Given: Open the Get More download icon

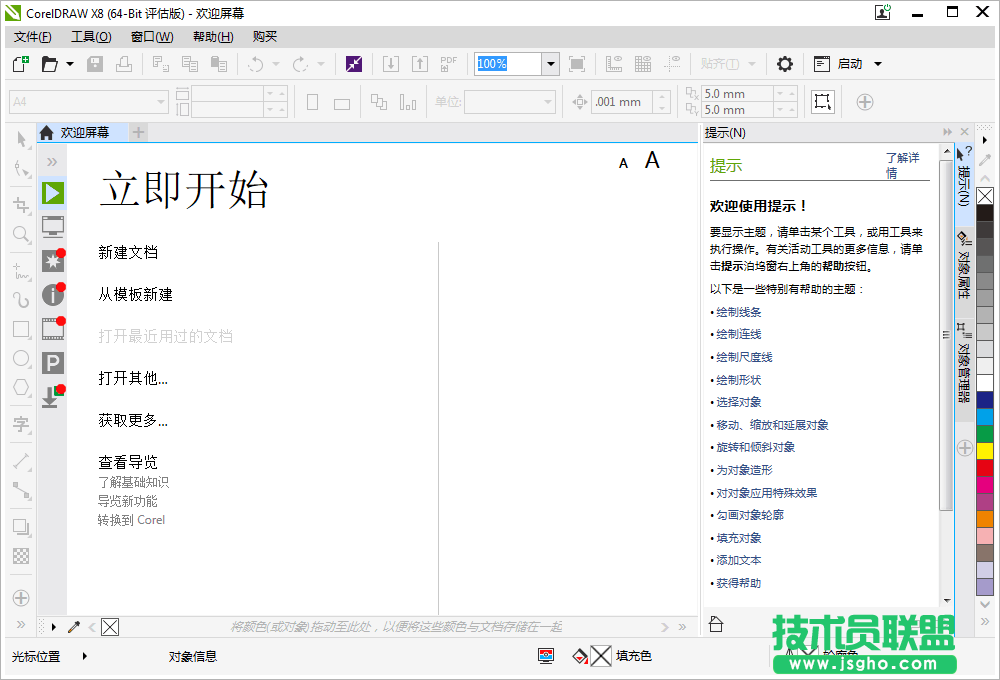Looking at the screenshot, I should click(x=53, y=396).
